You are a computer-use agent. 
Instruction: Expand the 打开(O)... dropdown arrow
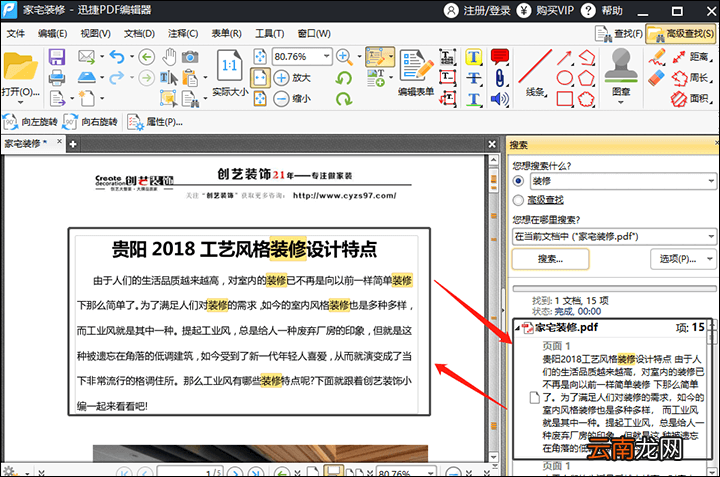[x=21, y=102]
